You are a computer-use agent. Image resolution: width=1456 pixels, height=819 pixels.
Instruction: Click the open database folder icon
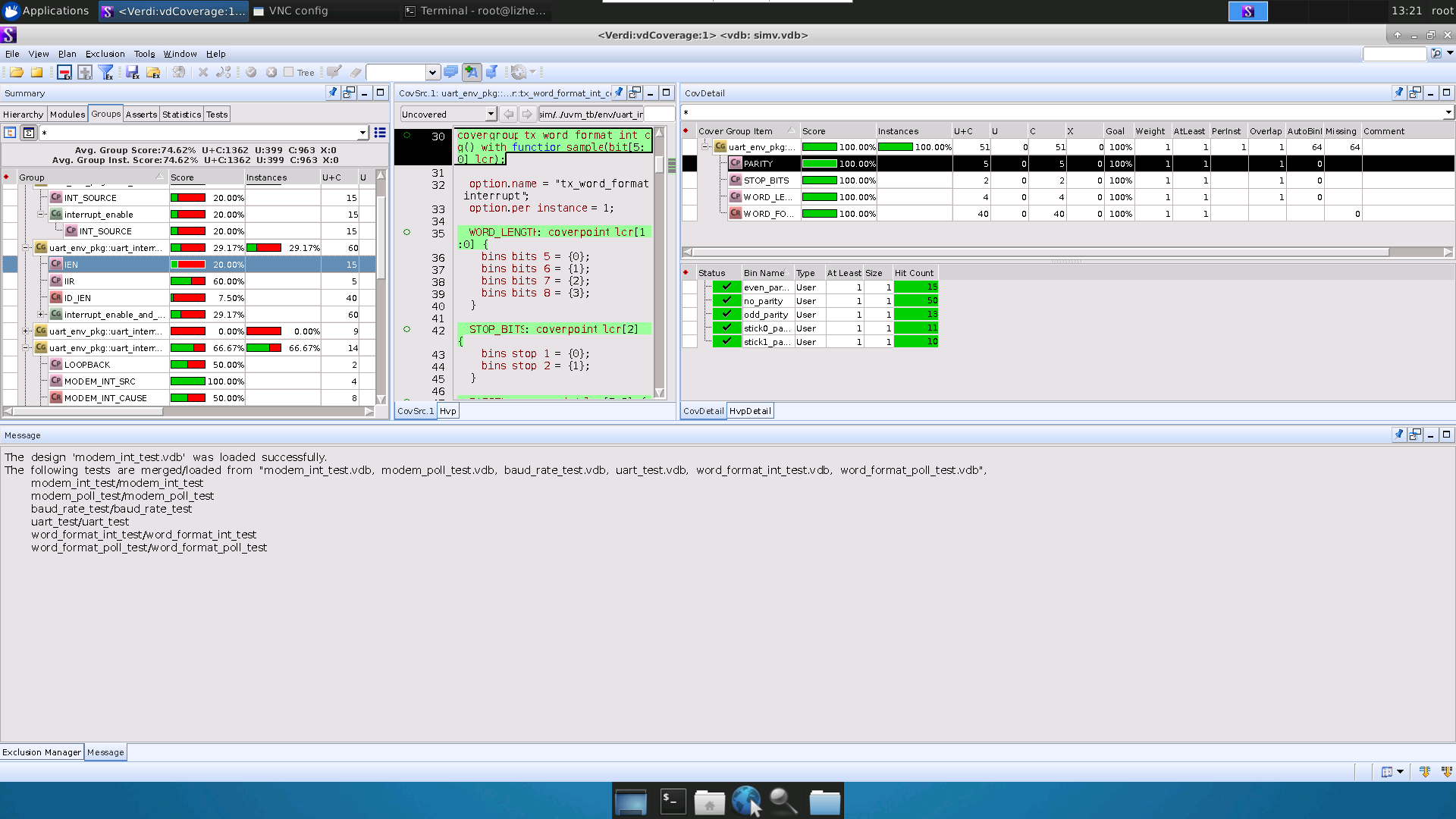[16, 72]
